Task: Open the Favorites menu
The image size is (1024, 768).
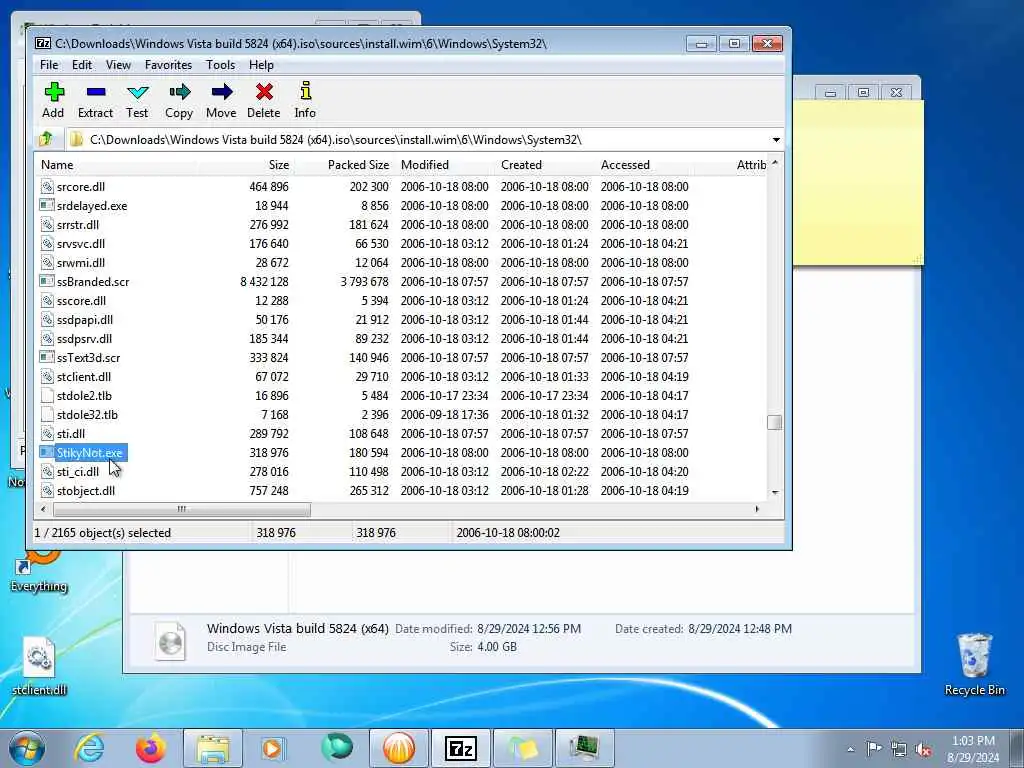Action: point(168,65)
